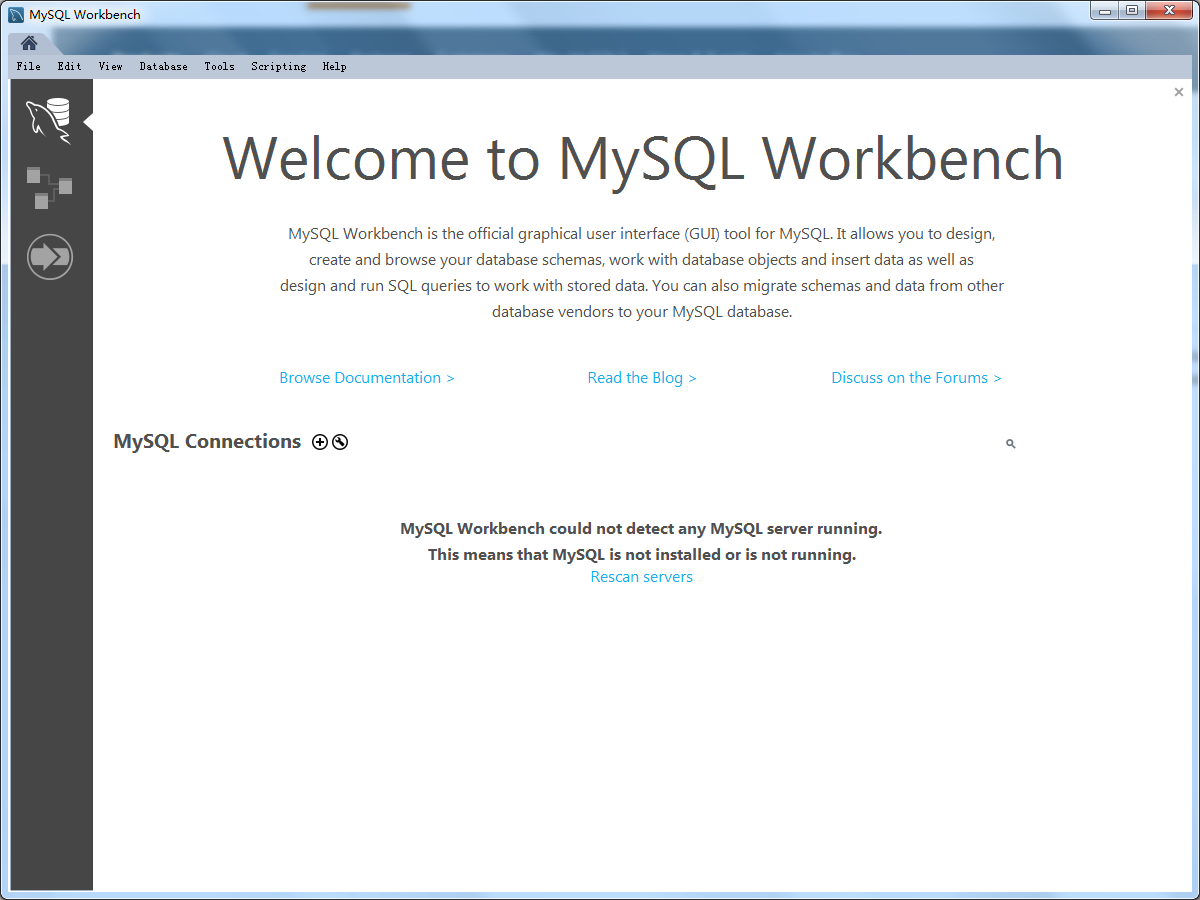Open Discuss on the Forums link
The image size is (1200, 900).
point(916,377)
